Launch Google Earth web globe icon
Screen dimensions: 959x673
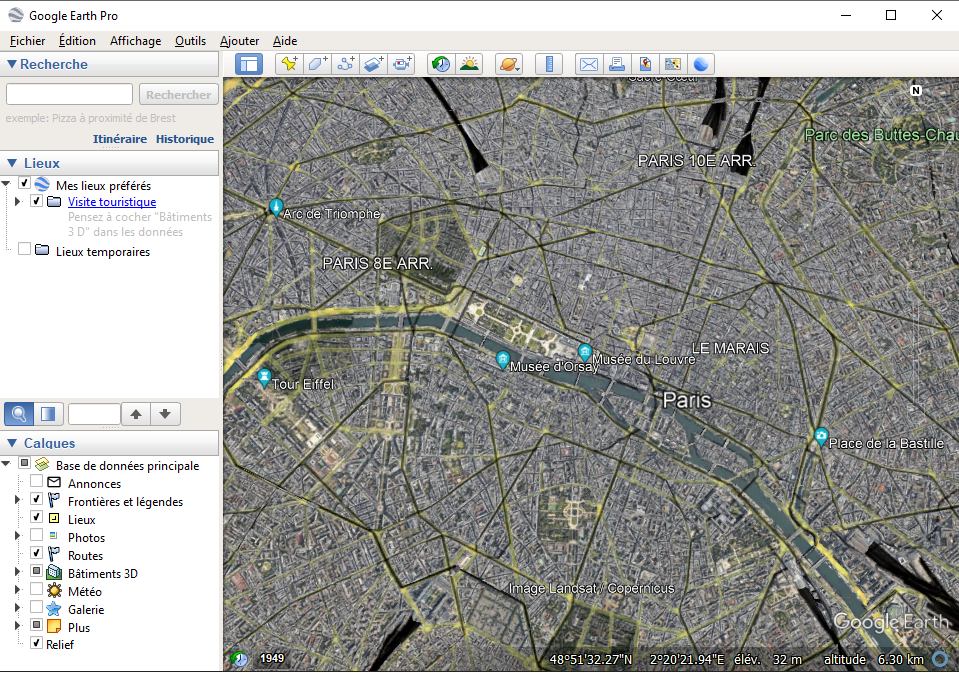pos(701,64)
